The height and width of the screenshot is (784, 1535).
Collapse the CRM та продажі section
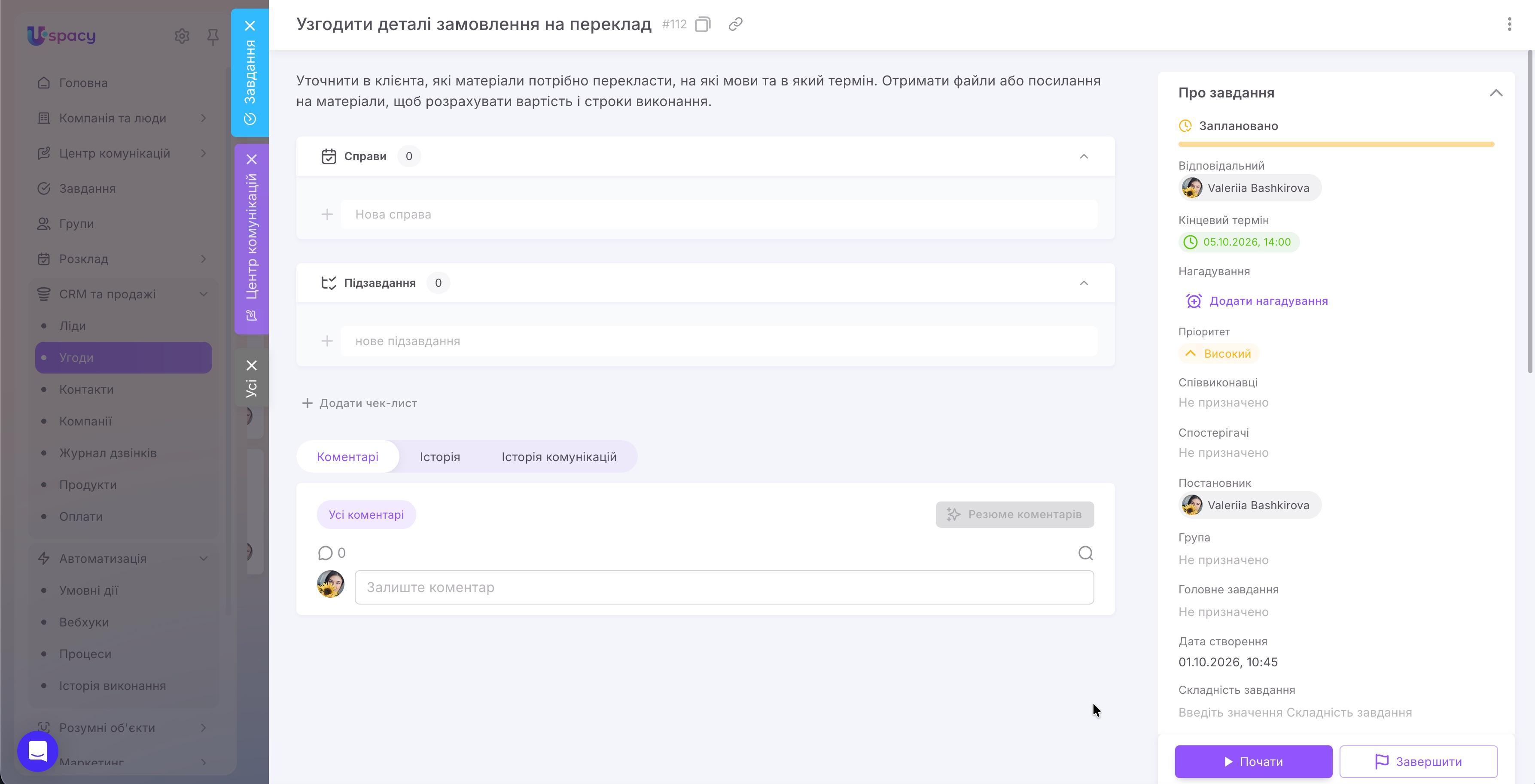coord(203,294)
